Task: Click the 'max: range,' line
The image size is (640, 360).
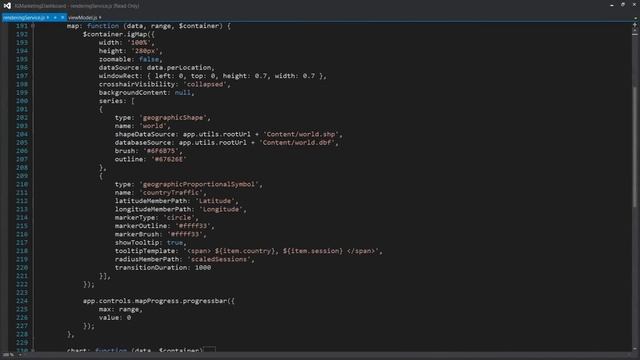Action: click(121, 309)
